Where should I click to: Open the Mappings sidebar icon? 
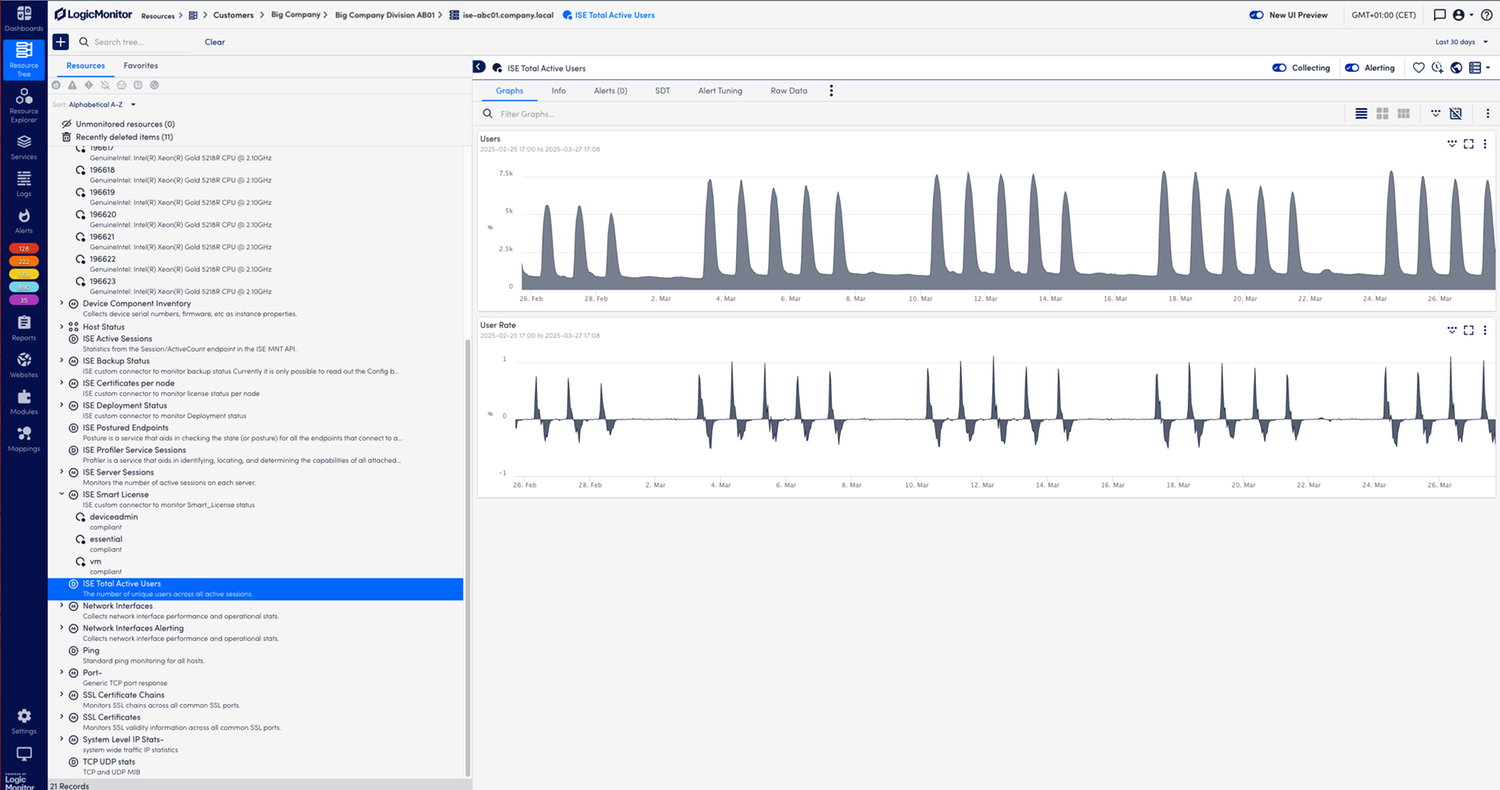(x=24, y=438)
